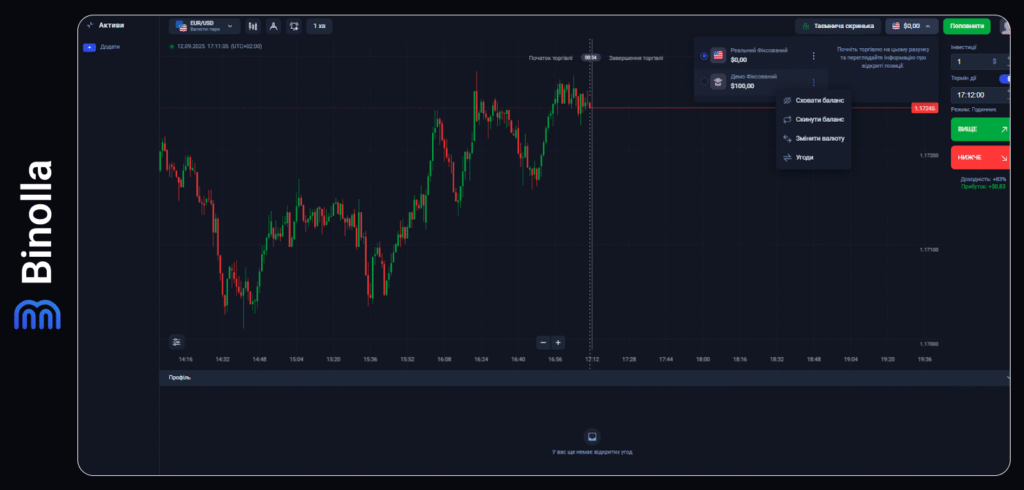The width and height of the screenshot is (1024, 490).
Task: Open the candlestick chart type selector
Action: tap(252, 26)
